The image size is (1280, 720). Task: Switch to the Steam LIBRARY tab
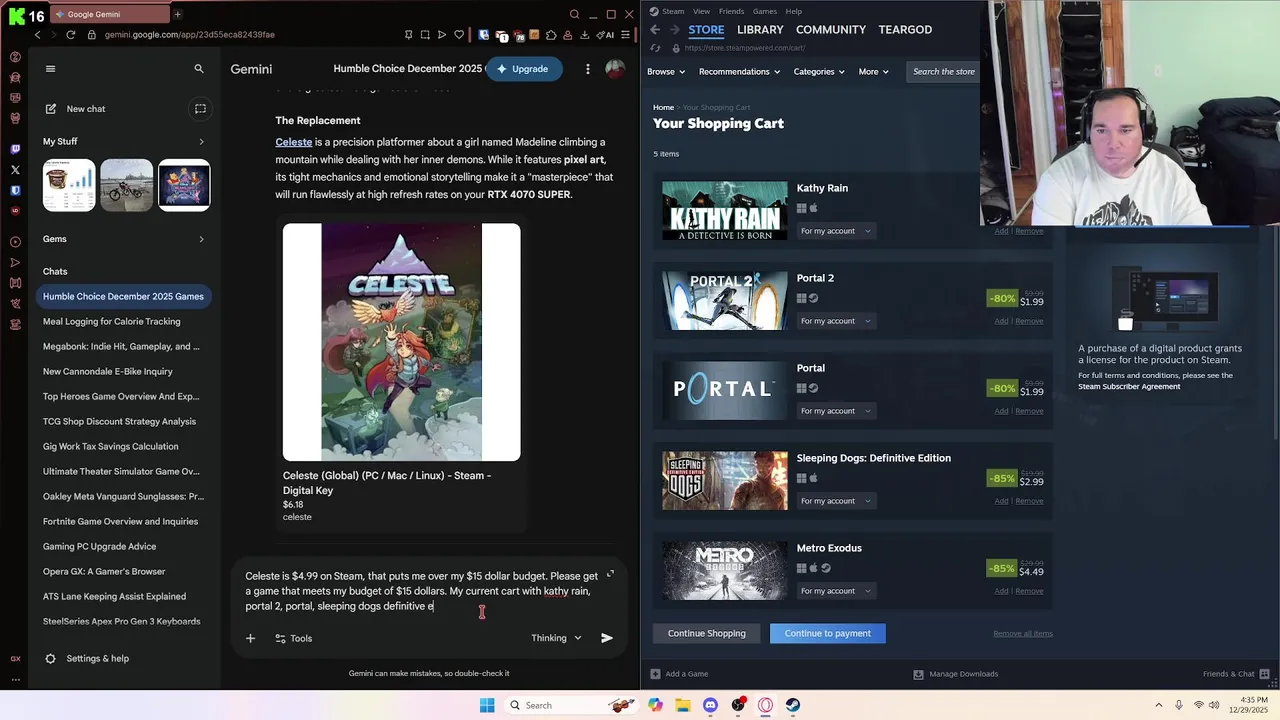(760, 30)
